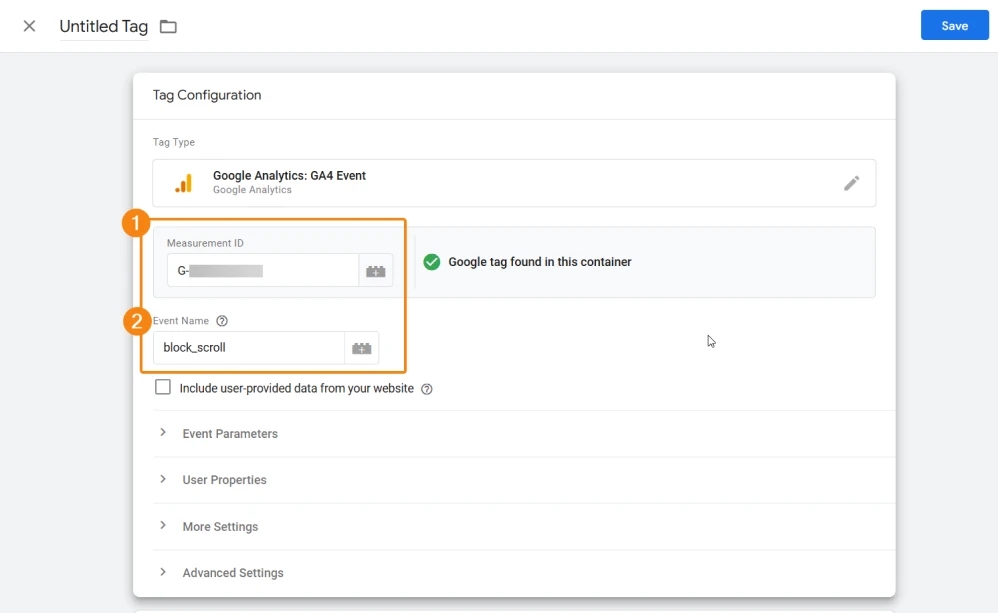Click the green check status icon
This screenshot has width=998, height=613.
[x=432, y=262]
